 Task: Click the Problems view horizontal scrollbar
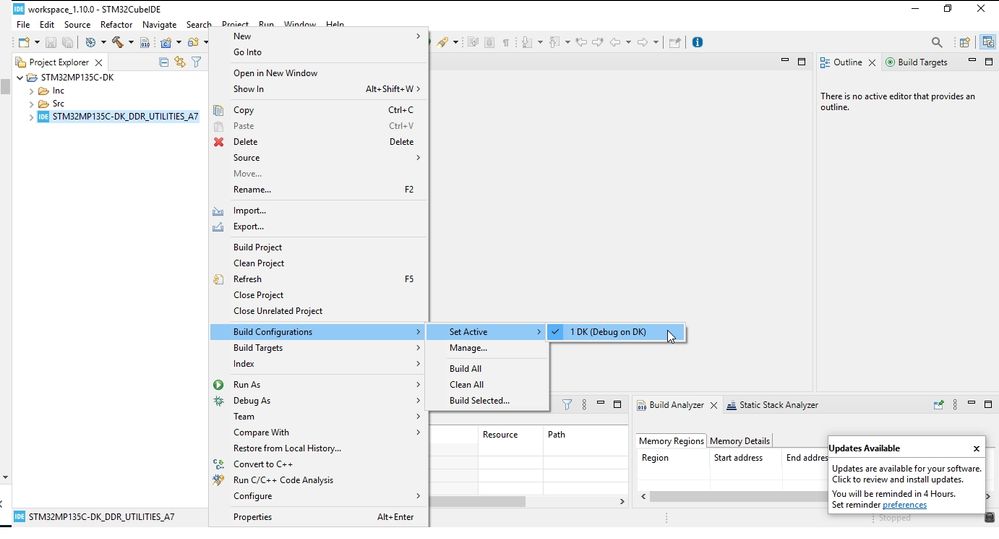click(478, 501)
